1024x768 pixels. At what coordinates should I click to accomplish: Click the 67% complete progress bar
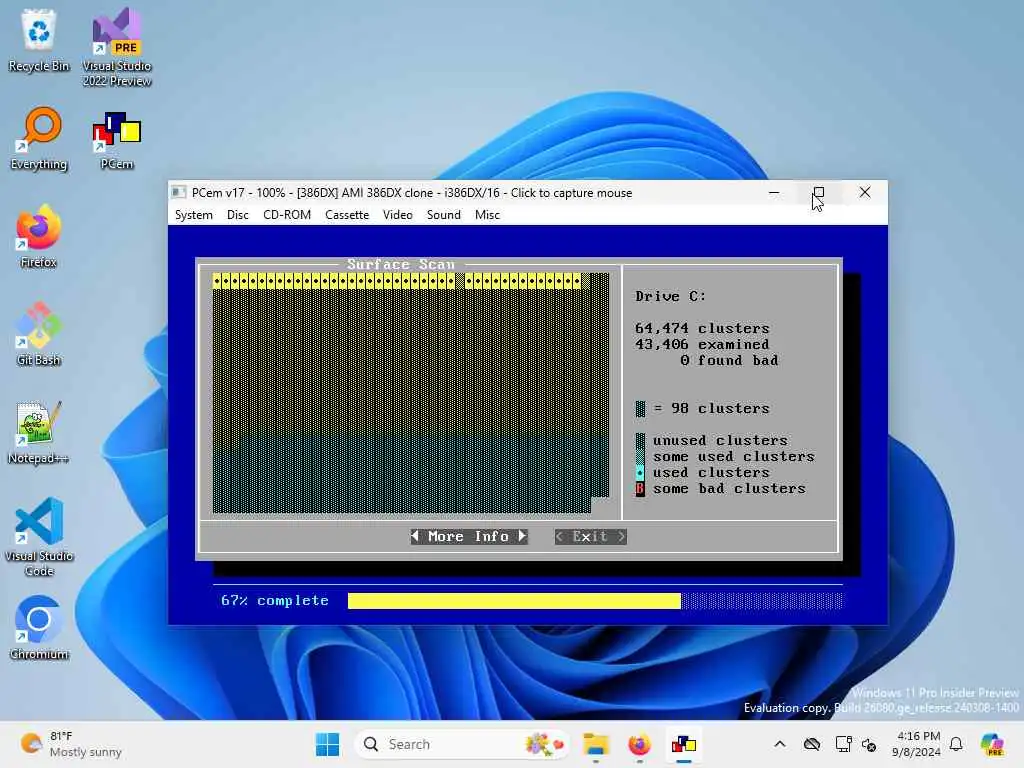pos(595,601)
